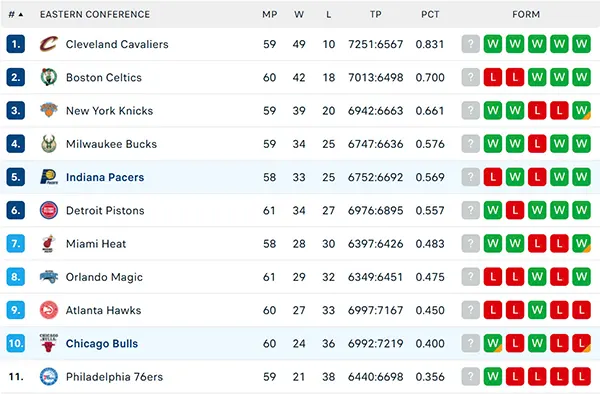The width and height of the screenshot is (600, 394).
Task: Sort table by rank # column arrow
Action: click(x=21, y=15)
